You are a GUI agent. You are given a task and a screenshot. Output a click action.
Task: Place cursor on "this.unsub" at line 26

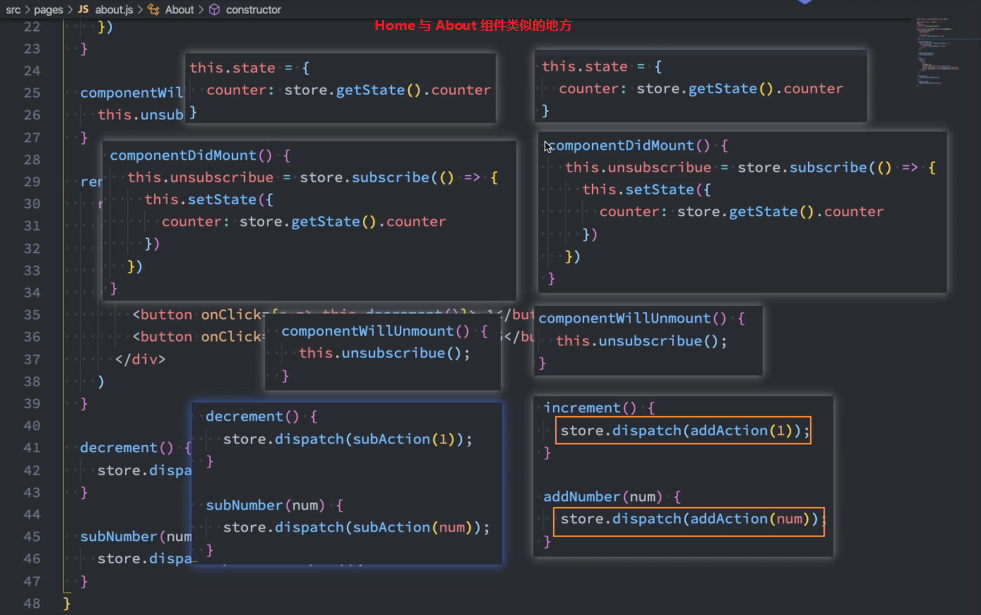tap(140, 114)
